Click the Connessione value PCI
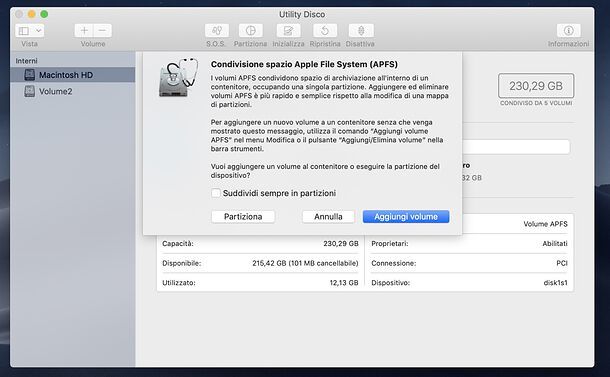The height and width of the screenshot is (377, 610). [x=562, y=263]
